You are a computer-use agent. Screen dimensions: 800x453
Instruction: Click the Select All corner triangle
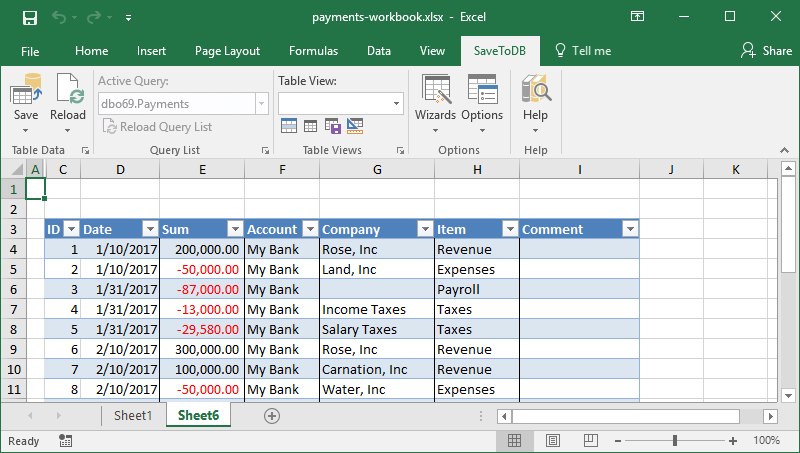17,169
